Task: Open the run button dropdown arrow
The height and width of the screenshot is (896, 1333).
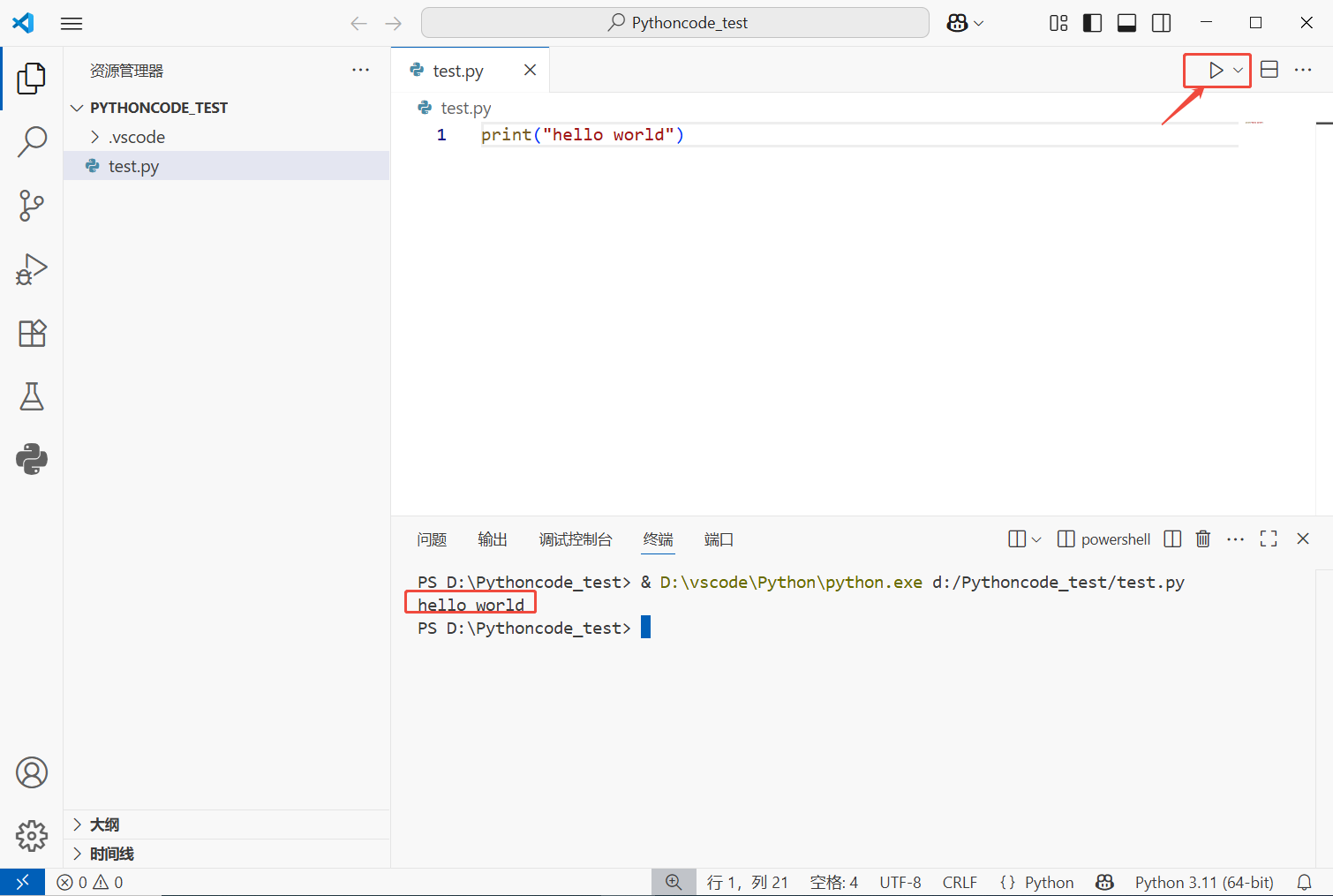Action: (x=1239, y=70)
